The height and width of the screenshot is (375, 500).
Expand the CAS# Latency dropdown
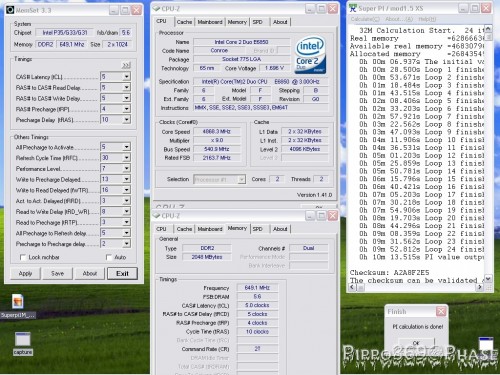[x=126, y=77]
